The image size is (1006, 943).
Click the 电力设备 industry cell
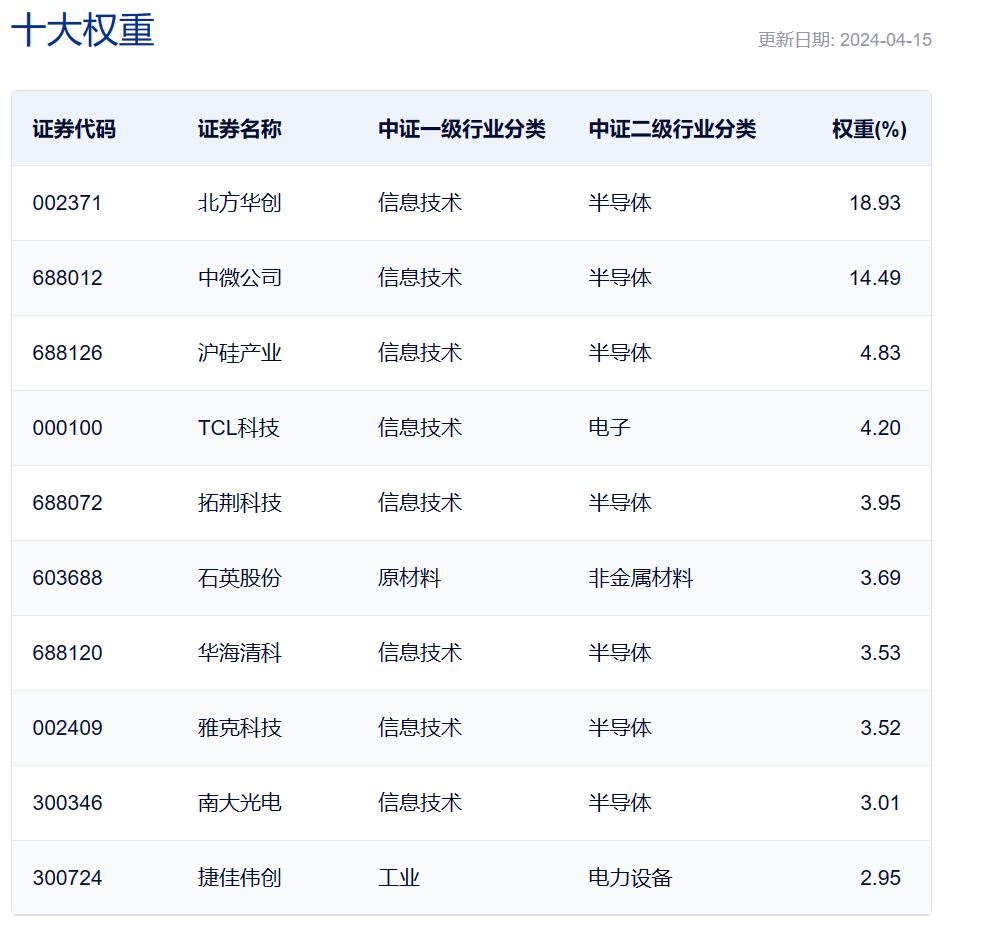coord(630,878)
